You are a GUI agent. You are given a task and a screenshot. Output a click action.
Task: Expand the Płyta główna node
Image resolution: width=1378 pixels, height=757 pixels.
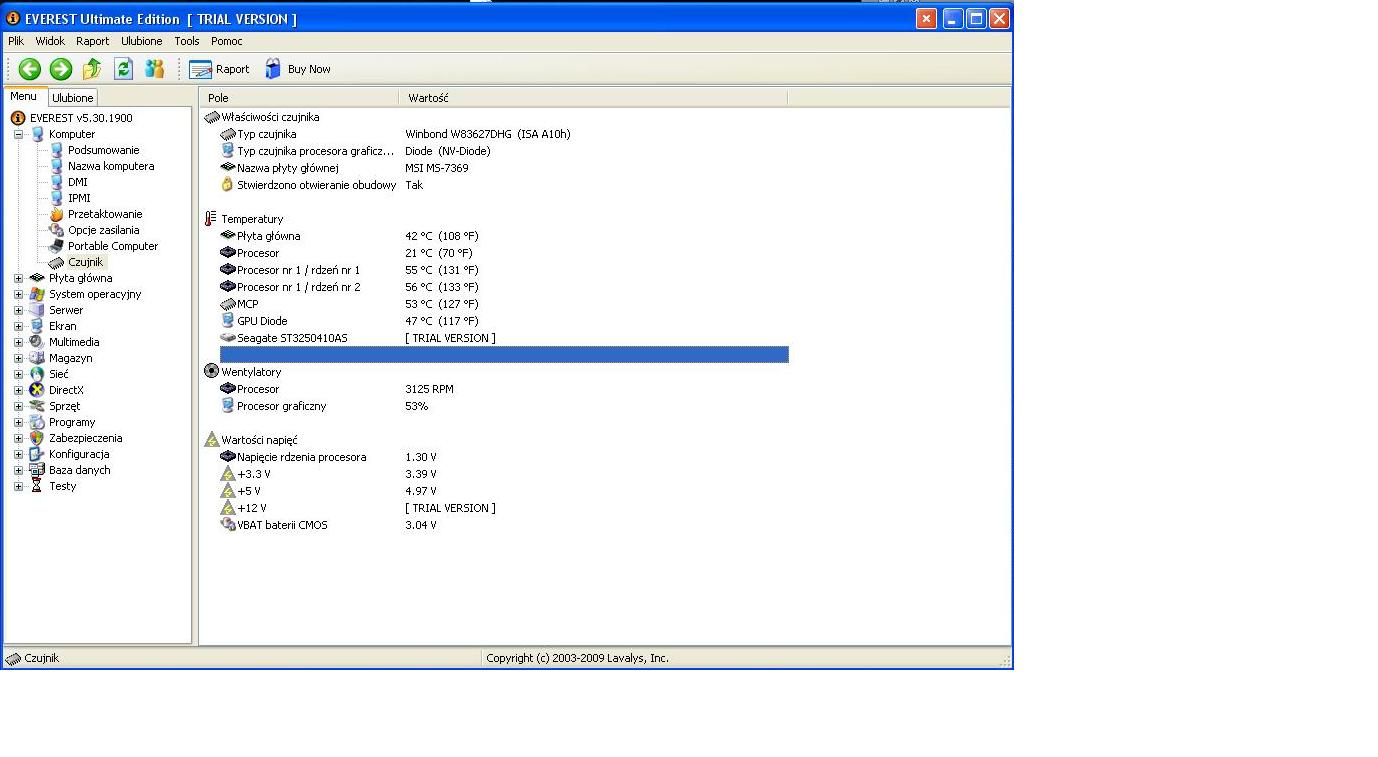tap(18, 278)
